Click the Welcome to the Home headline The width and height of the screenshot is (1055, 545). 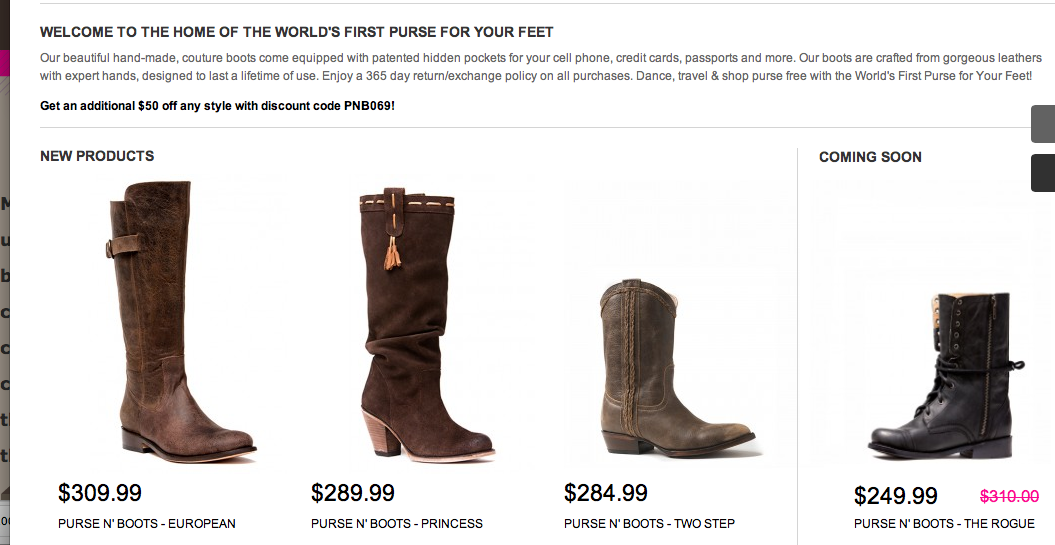coord(297,32)
